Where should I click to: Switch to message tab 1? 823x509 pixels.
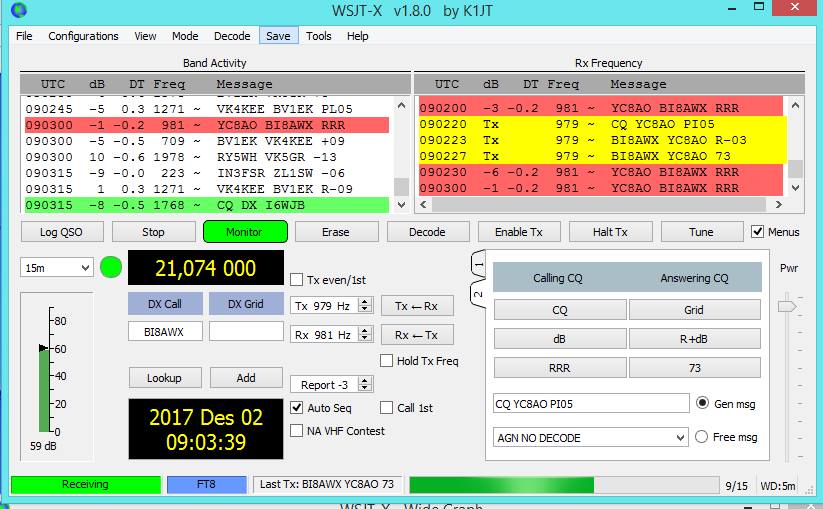point(478,264)
